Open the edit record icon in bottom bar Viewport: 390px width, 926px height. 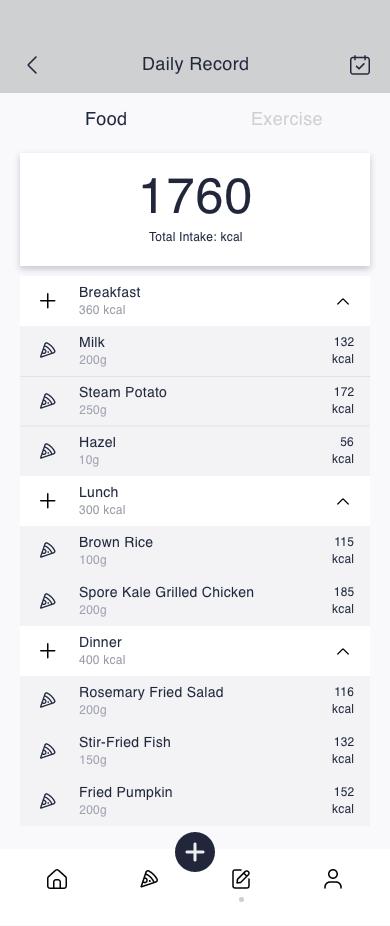tap(241, 879)
